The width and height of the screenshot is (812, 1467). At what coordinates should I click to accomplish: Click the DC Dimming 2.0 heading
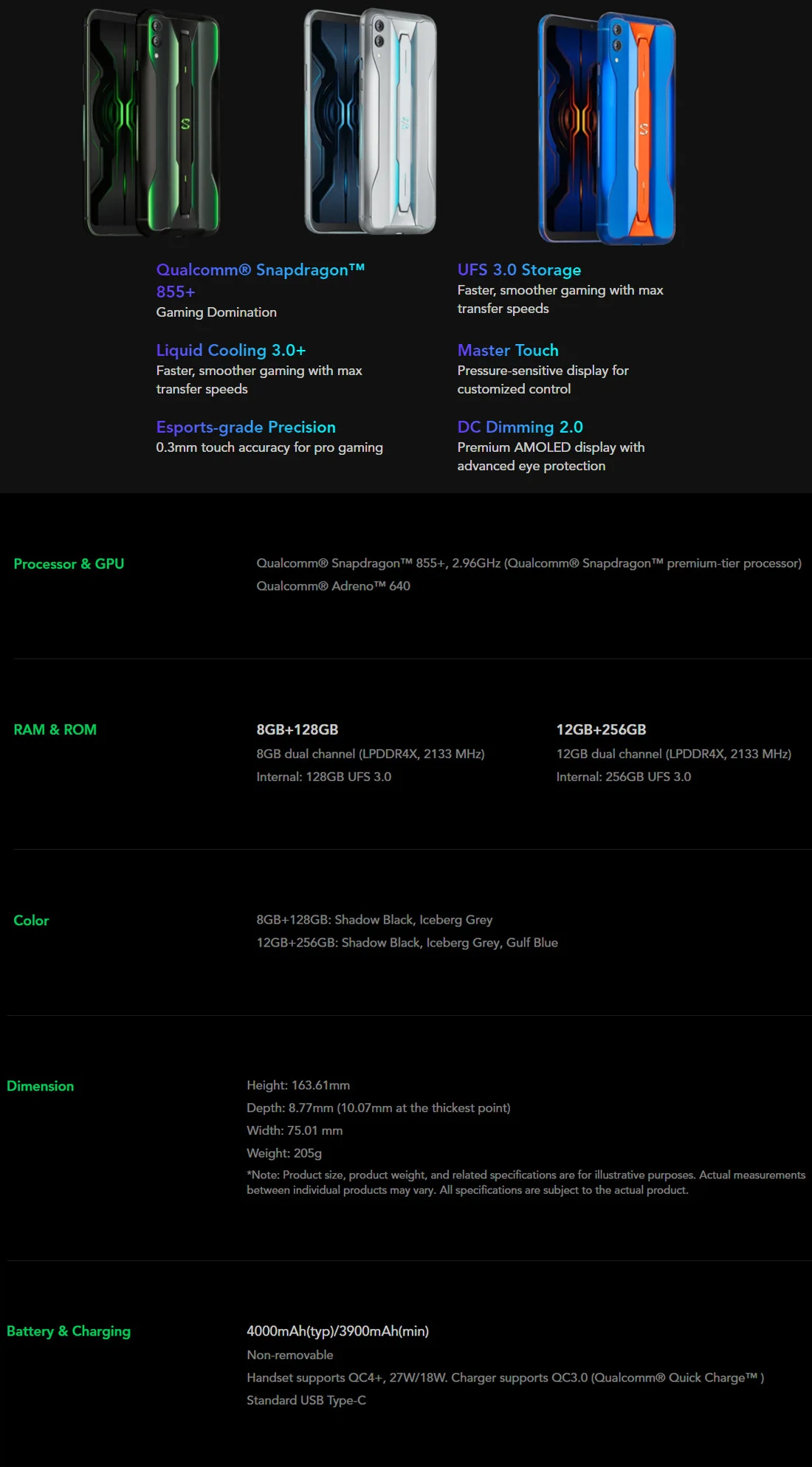520,427
